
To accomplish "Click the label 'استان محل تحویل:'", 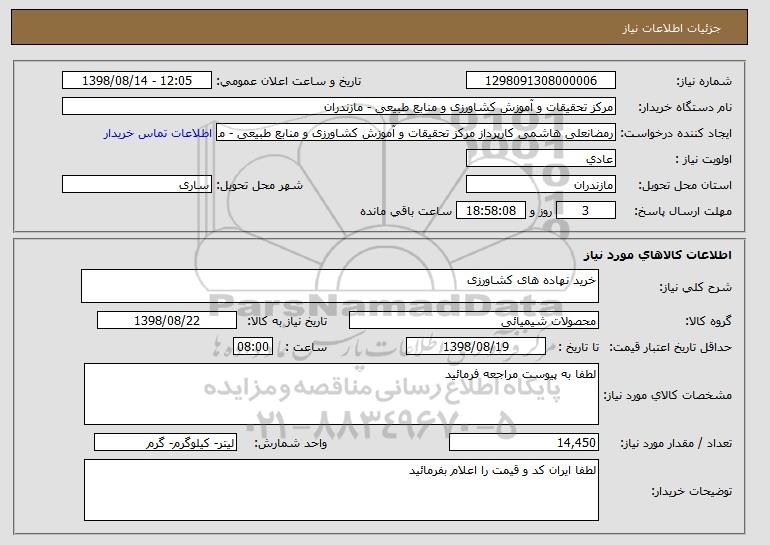I will 685,185.
